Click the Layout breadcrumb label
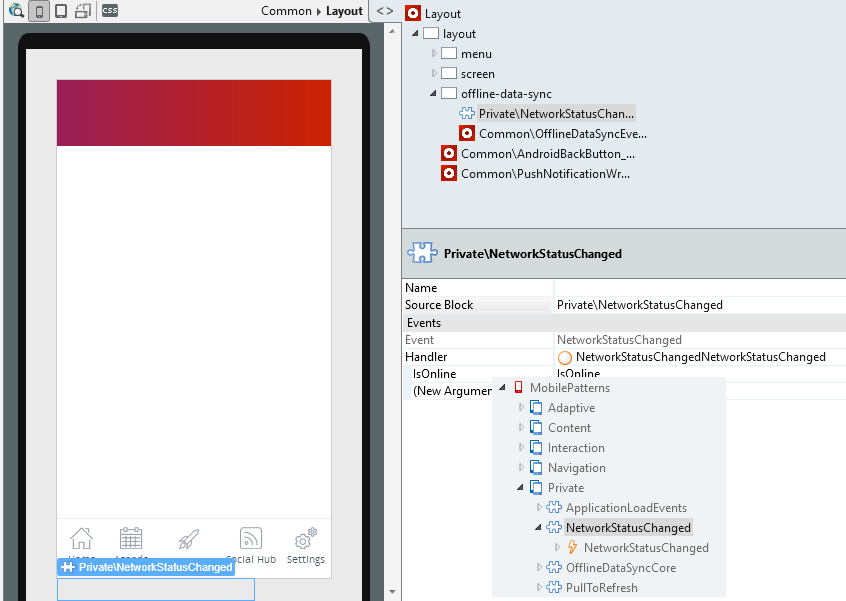Image resolution: width=846 pixels, height=601 pixels. click(344, 11)
